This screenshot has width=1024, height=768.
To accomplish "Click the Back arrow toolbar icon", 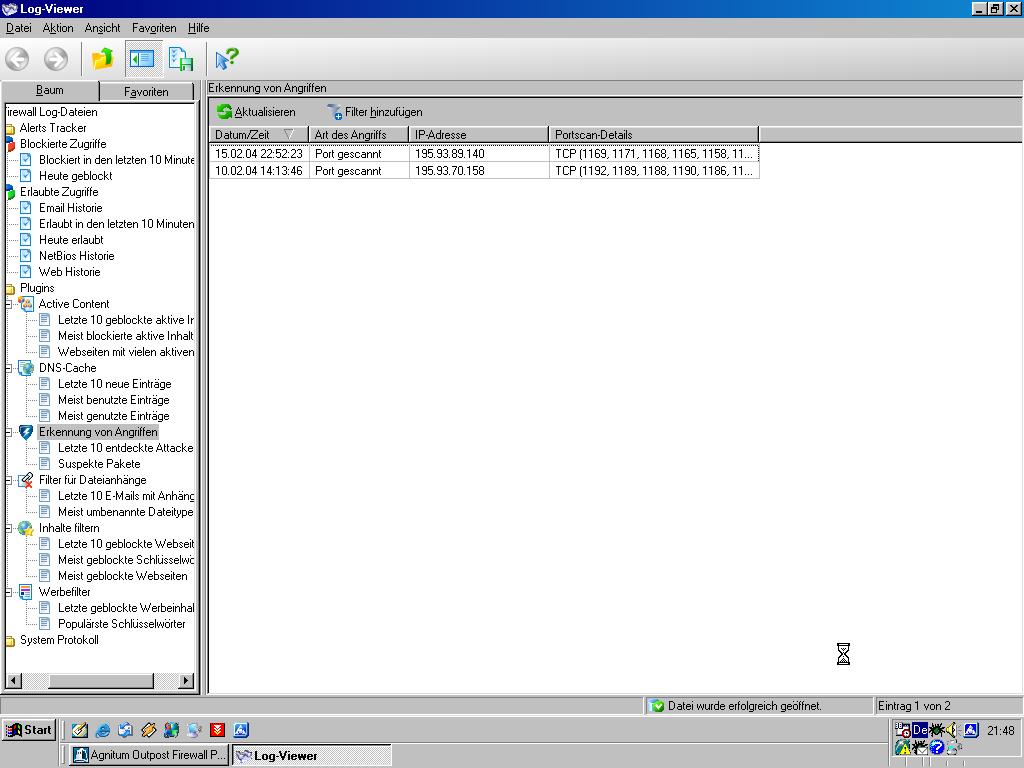I will click(x=18, y=59).
